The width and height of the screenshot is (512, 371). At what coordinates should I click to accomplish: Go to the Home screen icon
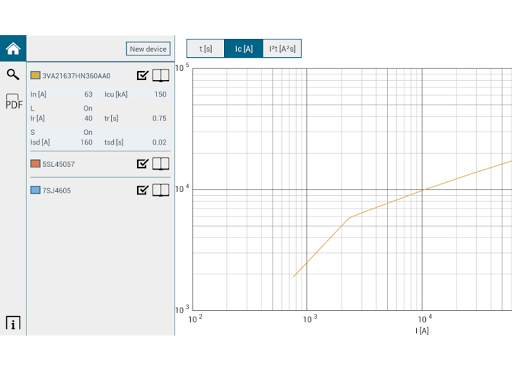click(x=13, y=49)
